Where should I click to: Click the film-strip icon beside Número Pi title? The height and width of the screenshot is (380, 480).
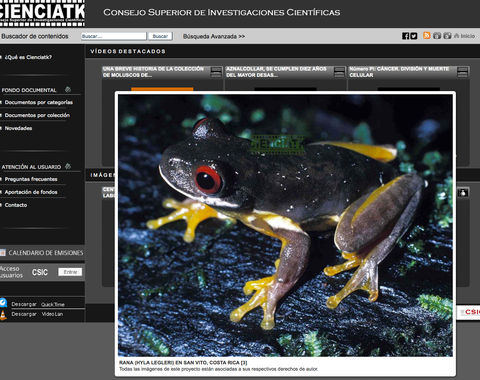point(463,72)
